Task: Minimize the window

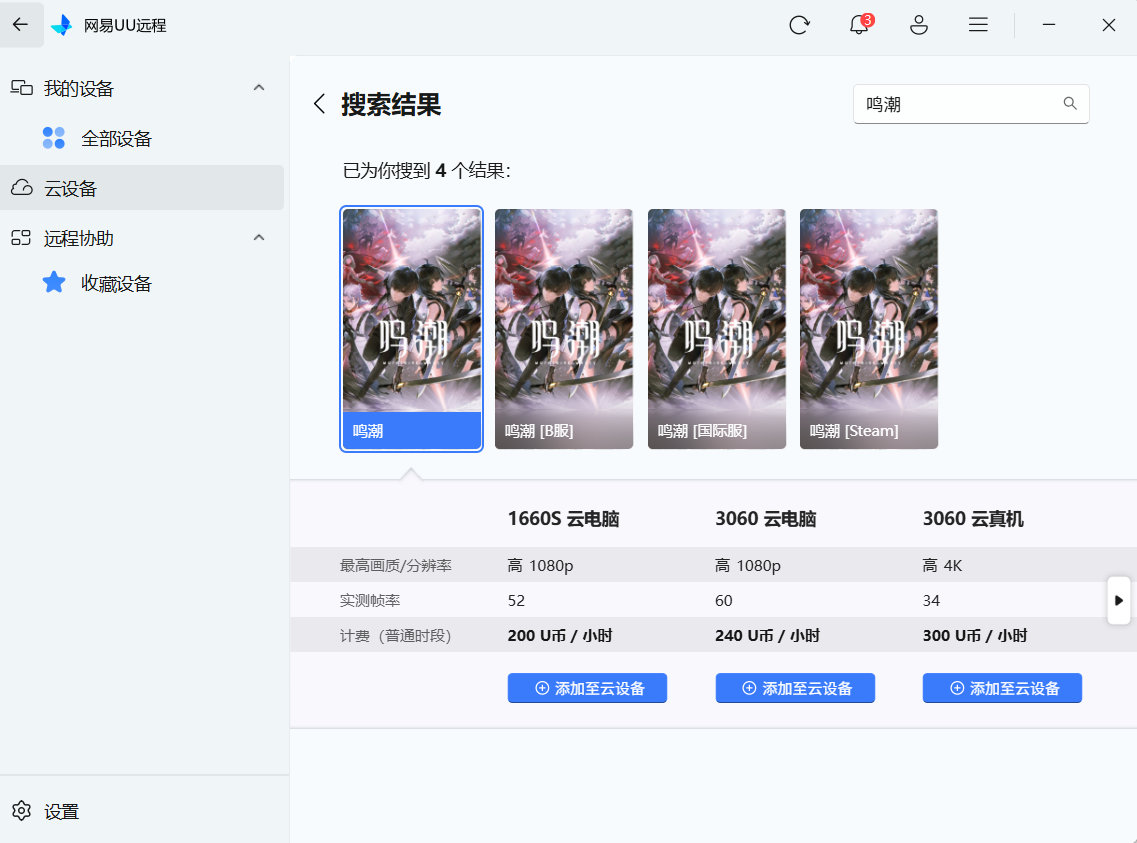Action: tap(1049, 25)
